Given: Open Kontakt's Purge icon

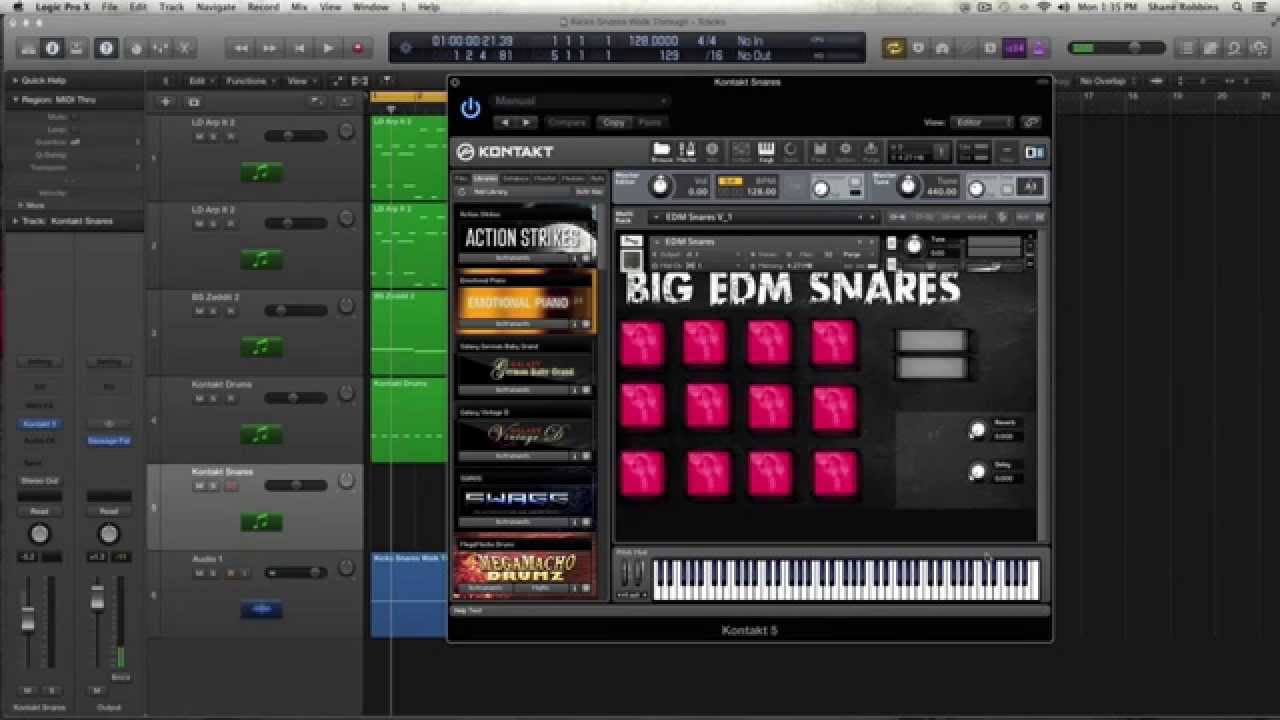Looking at the screenshot, I should coord(871,151).
